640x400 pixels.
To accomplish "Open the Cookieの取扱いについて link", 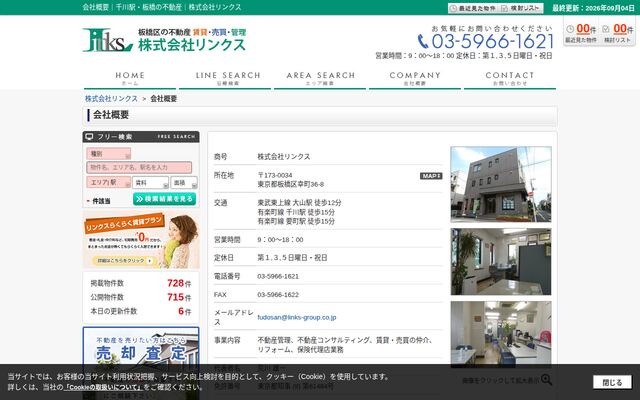I will pos(103,387).
